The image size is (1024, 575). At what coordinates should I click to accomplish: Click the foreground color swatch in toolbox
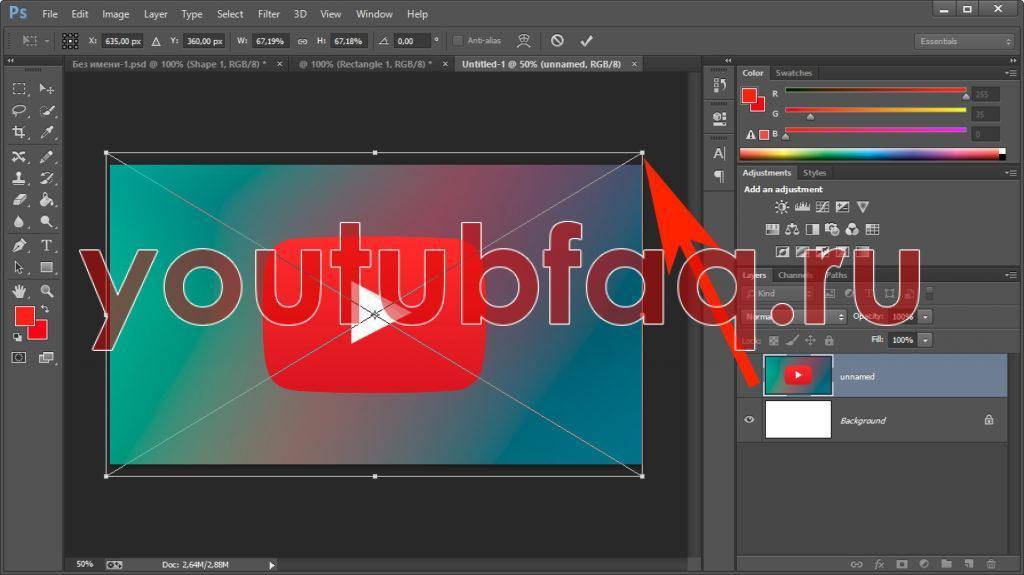[25, 317]
